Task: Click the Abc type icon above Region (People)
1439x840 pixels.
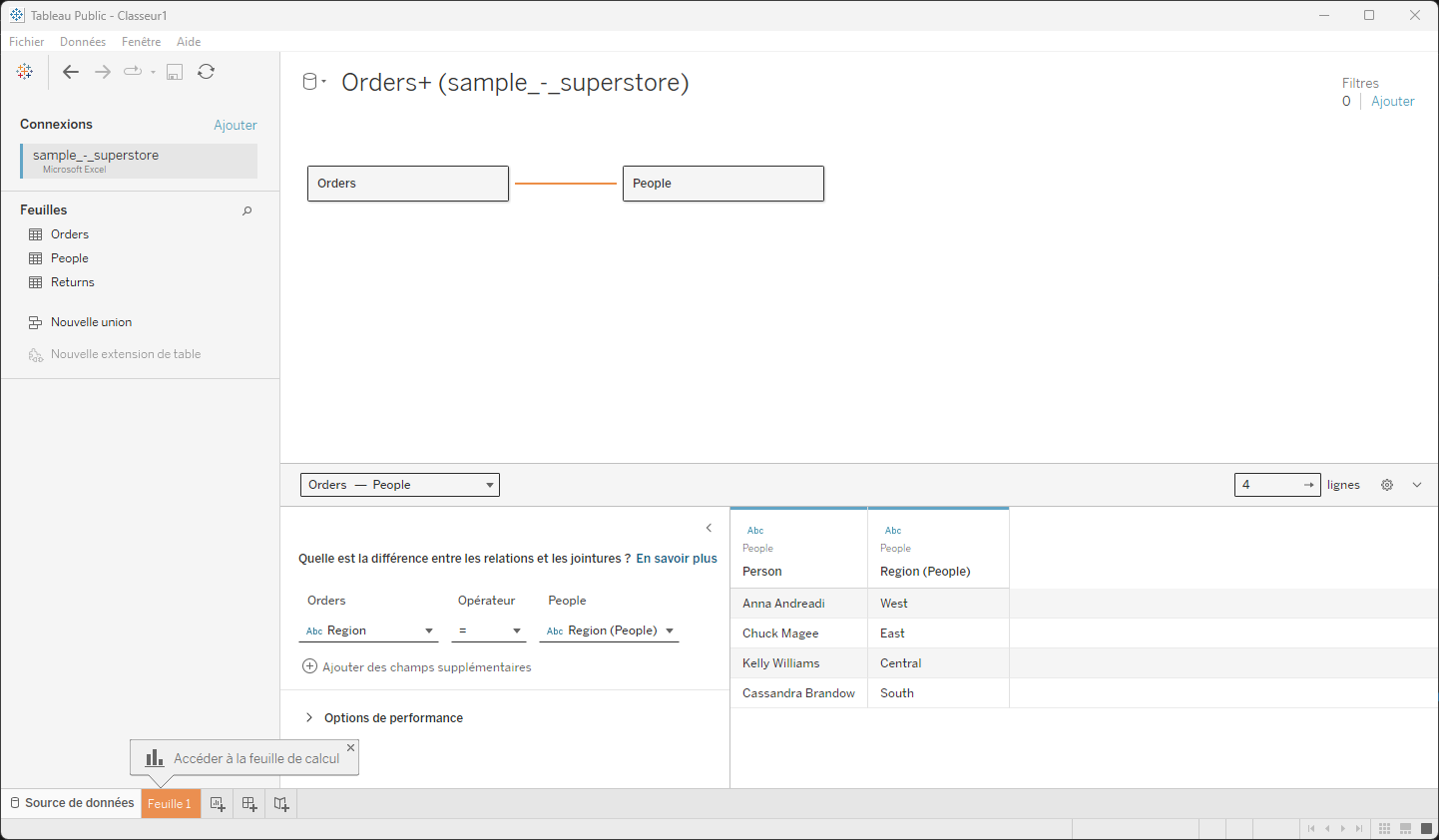Action: pos(893,531)
